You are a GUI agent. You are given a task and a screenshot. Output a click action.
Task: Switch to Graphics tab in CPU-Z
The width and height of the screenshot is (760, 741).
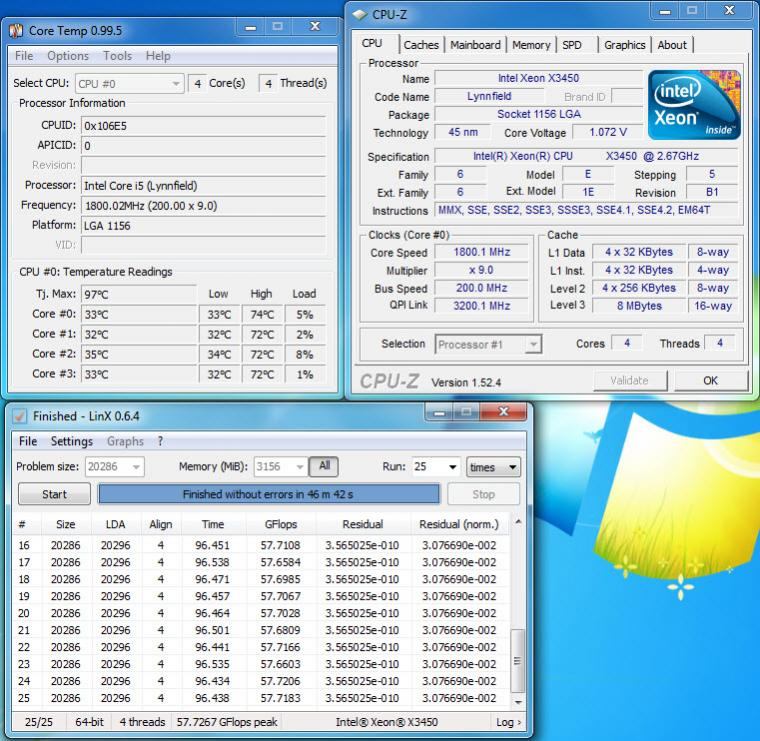625,45
